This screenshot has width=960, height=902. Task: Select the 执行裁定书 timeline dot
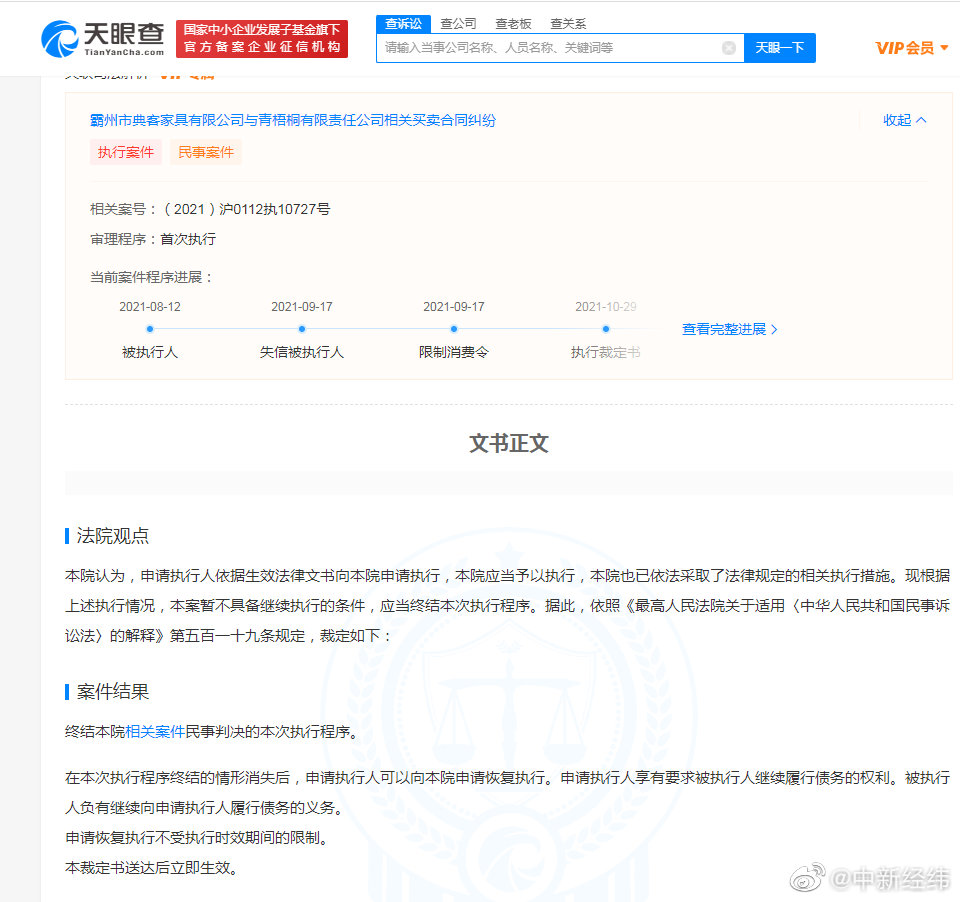(605, 328)
